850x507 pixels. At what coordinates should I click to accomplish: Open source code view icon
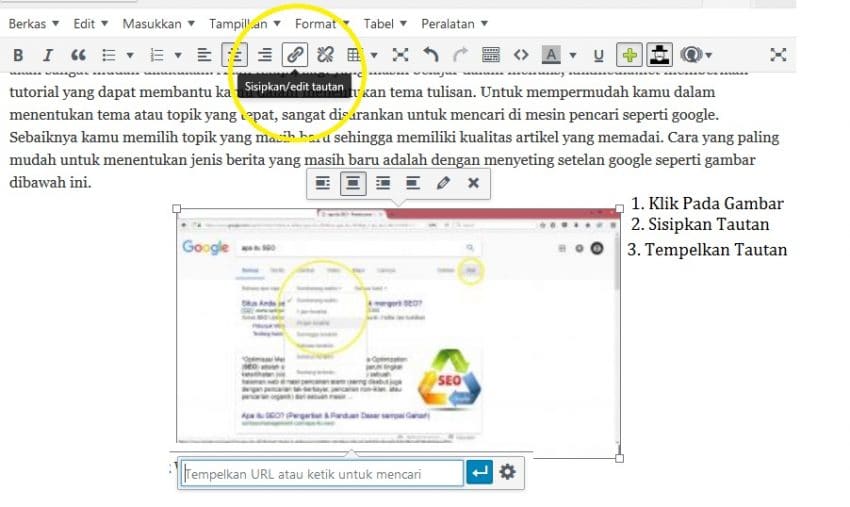tap(521, 55)
